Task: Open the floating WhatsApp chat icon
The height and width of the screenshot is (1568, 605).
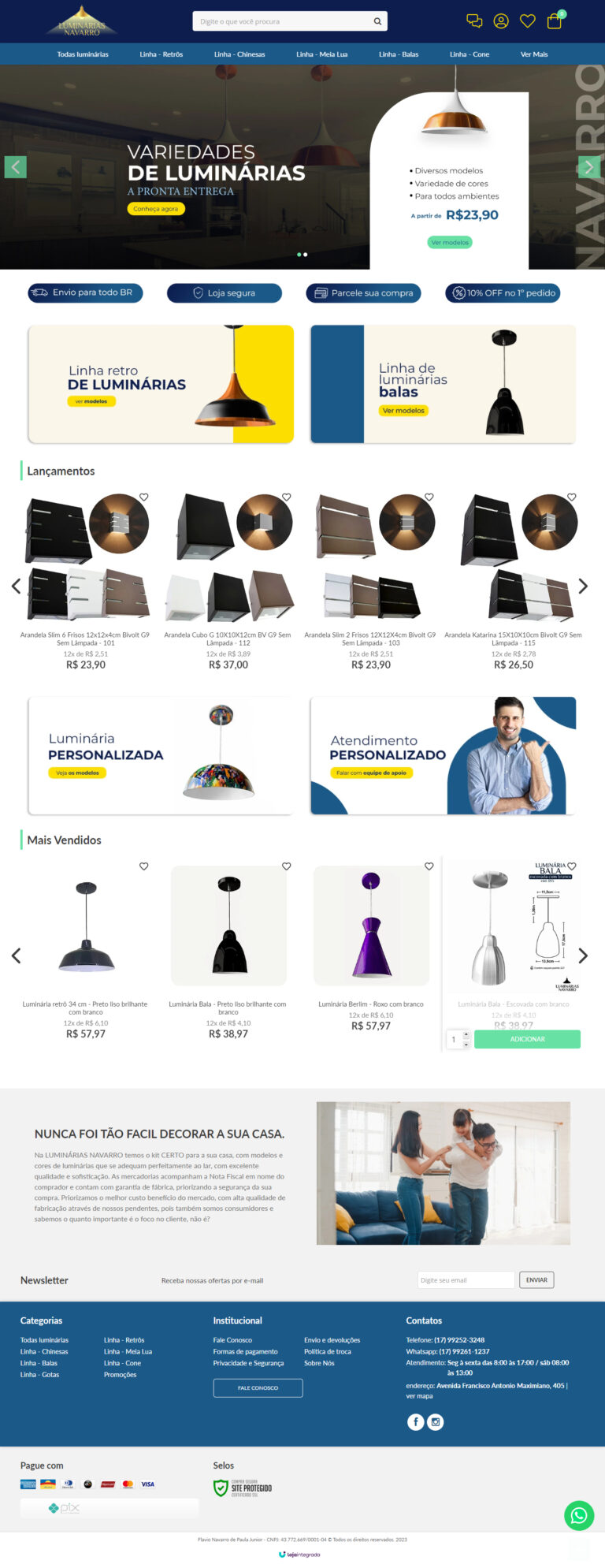Action: tap(579, 1515)
